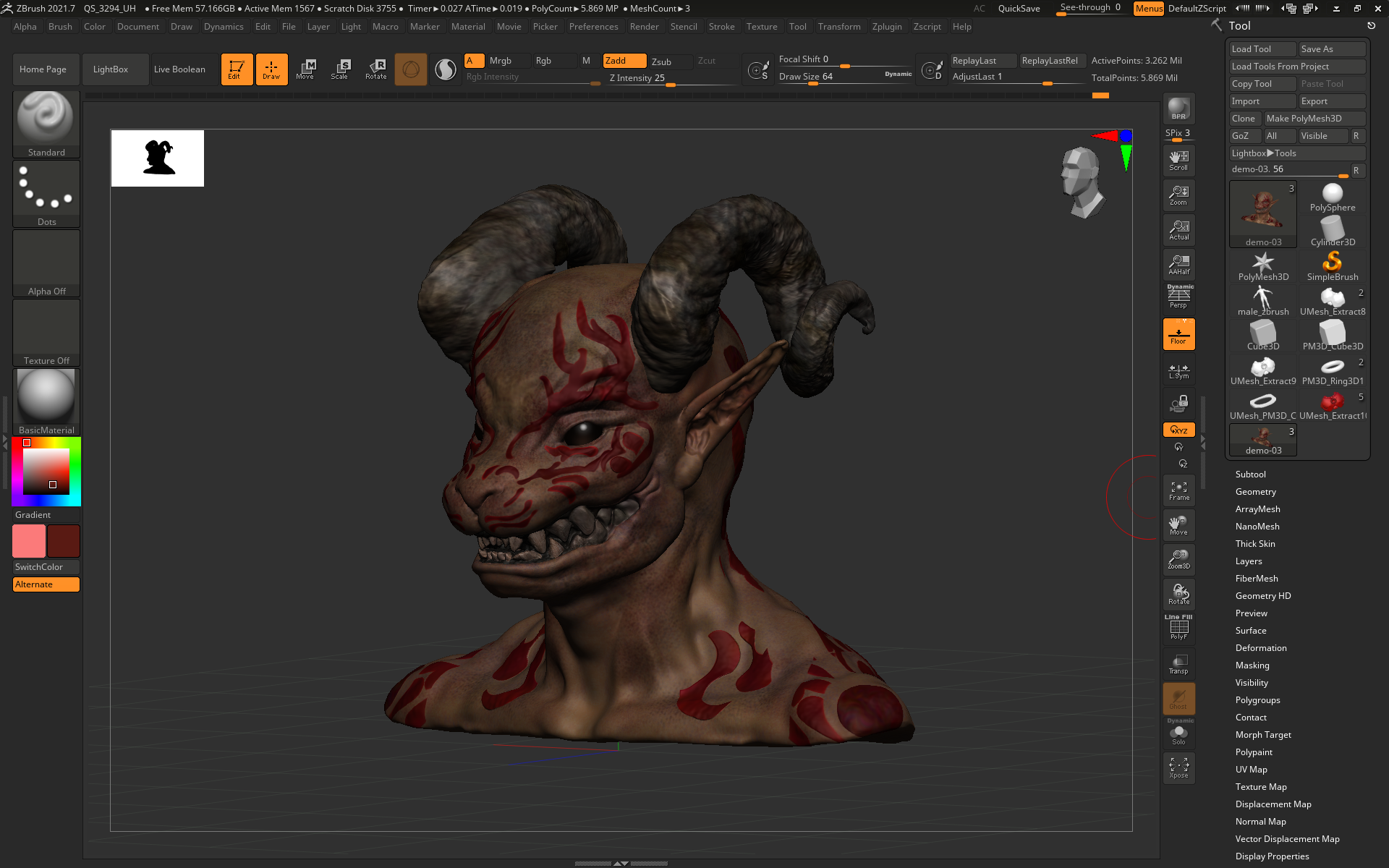Open the Dots stroke picker
Image resolution: width=1389 pixels, height=868 pixels.
click(x=46, y=193)
